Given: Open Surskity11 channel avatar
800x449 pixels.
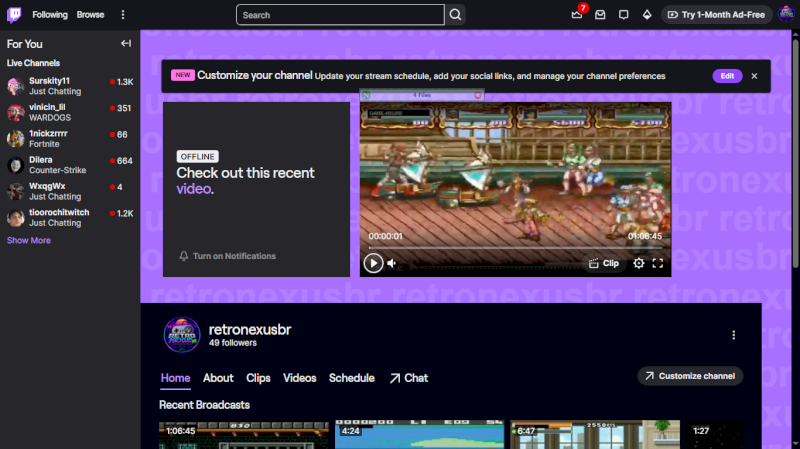Looking at the screenshot, I should pos(16,86).
